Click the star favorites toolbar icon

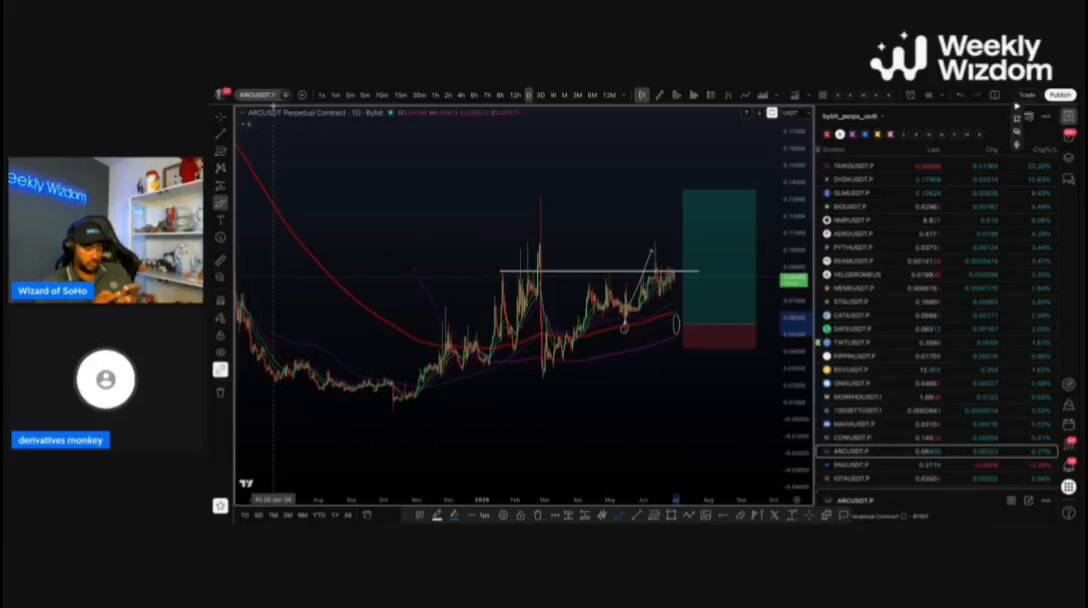click(221, 506)
